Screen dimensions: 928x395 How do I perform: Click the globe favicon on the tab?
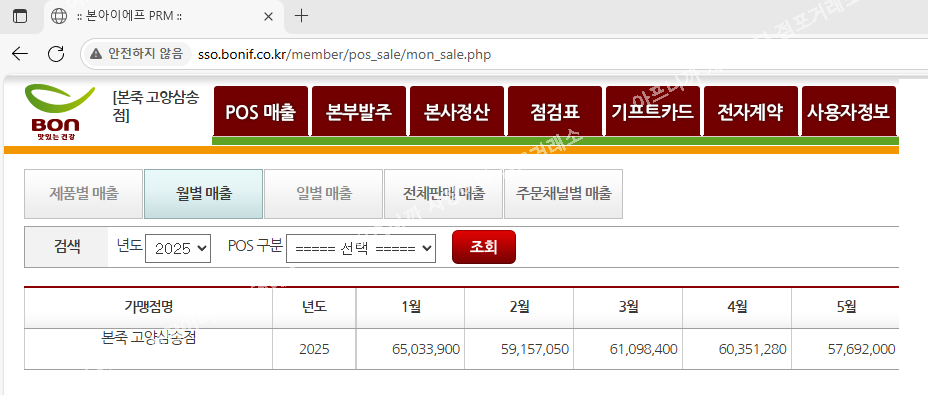(x=59, y=17)
